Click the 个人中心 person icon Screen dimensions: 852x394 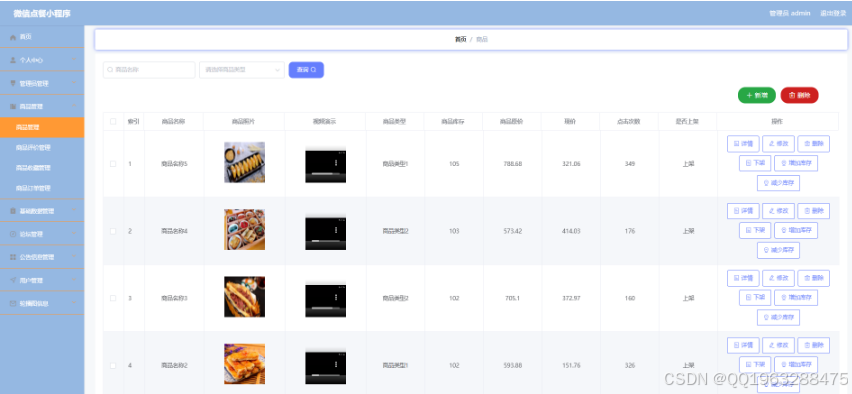(12, 60)
